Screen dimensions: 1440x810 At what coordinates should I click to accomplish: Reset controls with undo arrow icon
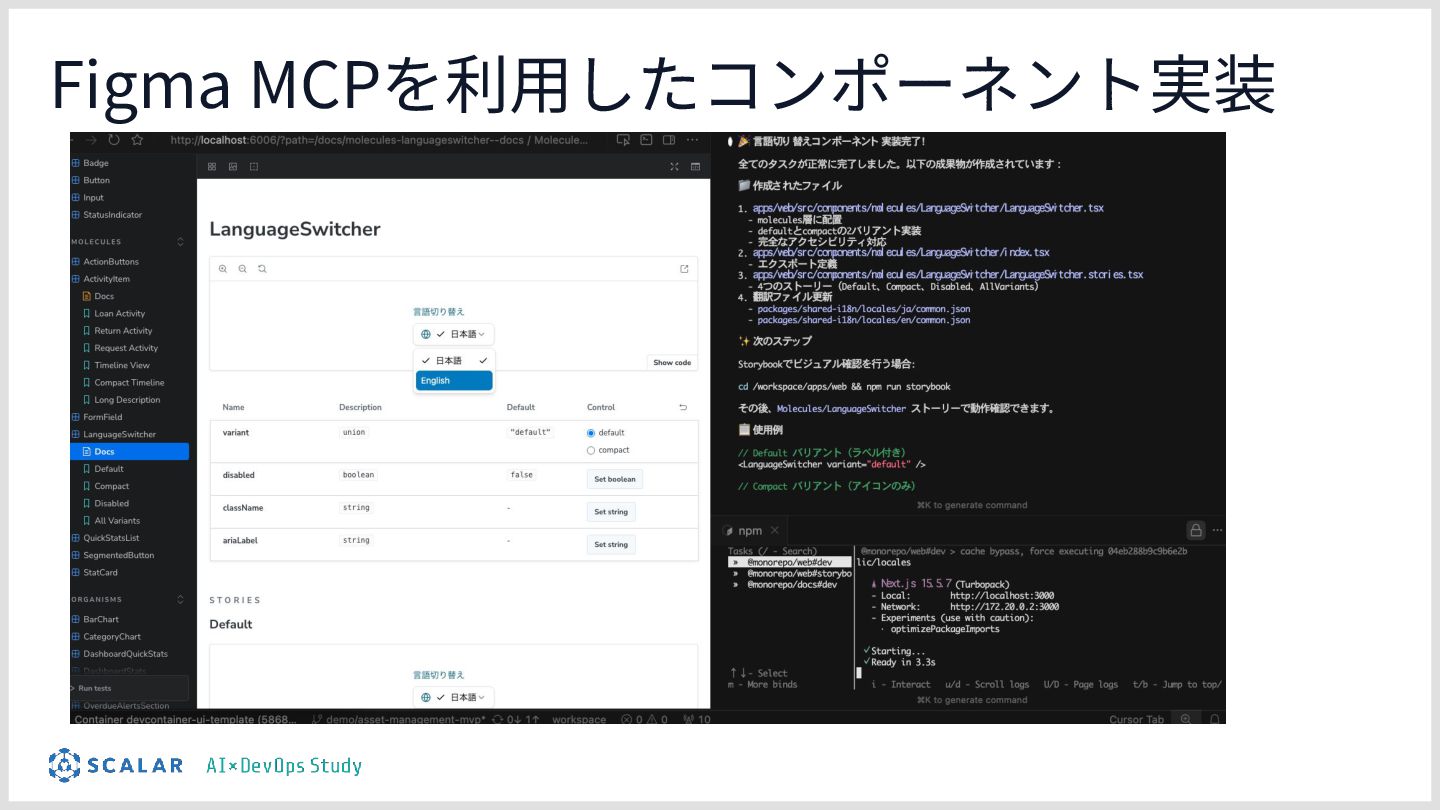683,407
